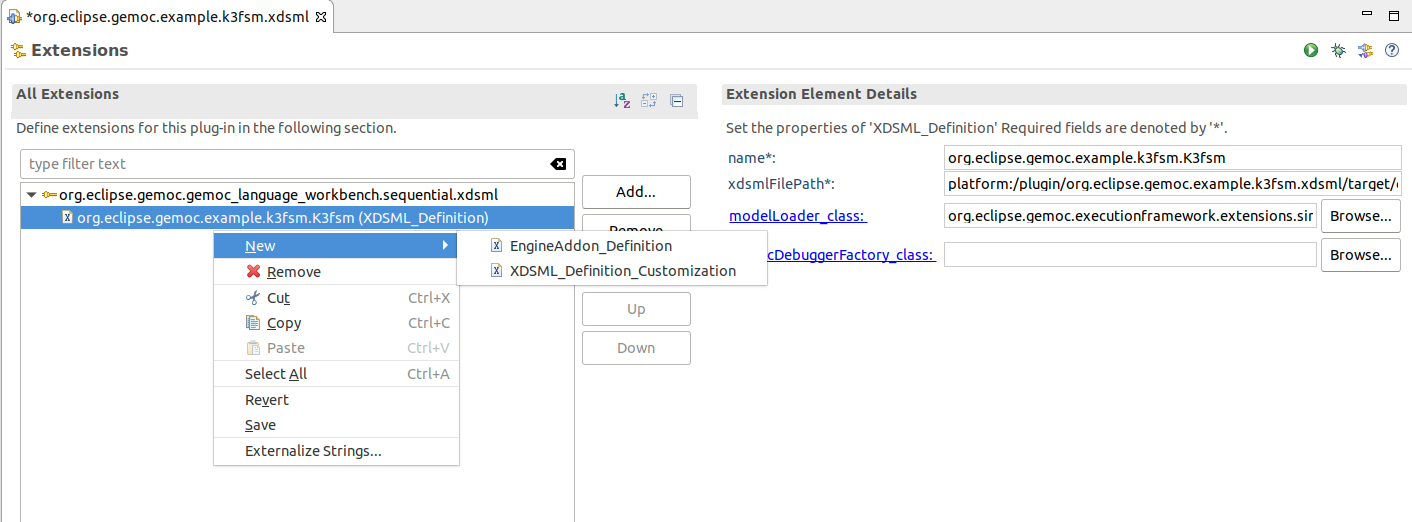Click the element icon of the K3fsm XDSML_Definition row
The width and height of the screenshot is (1412, 522).
click(67, 217)
